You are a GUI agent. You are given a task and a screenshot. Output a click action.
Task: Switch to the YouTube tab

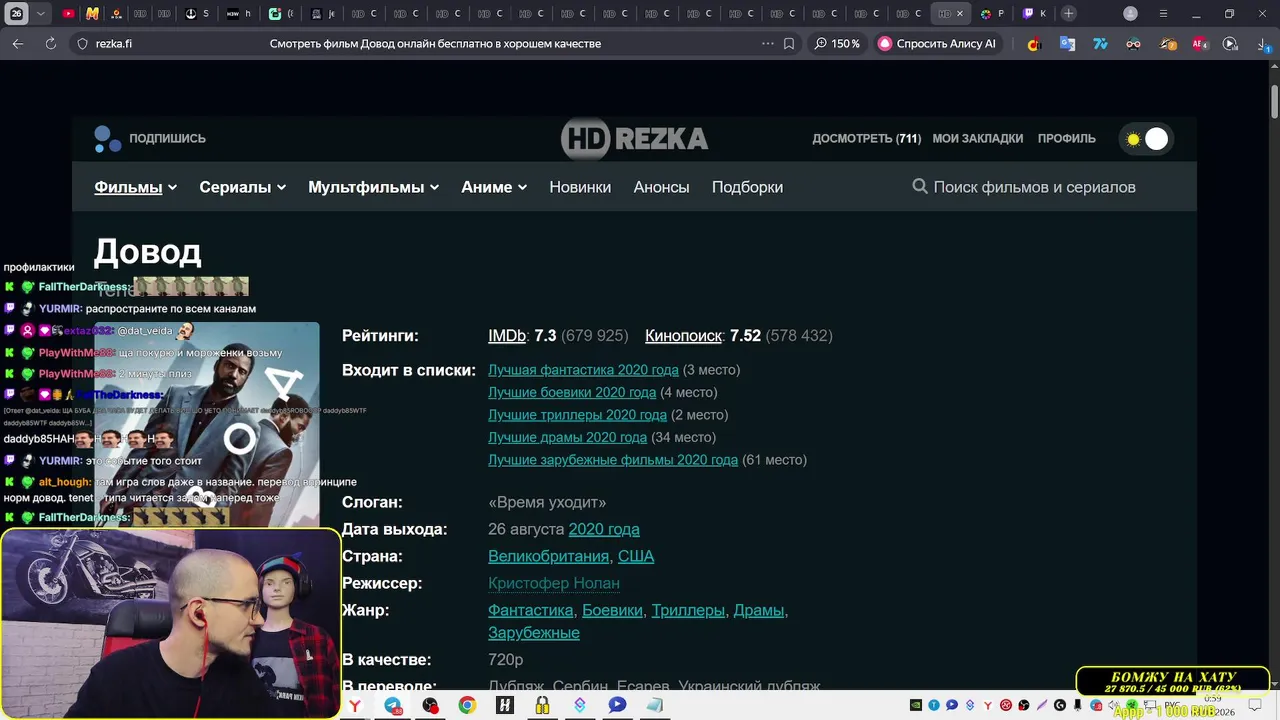(x=68, y=14)
